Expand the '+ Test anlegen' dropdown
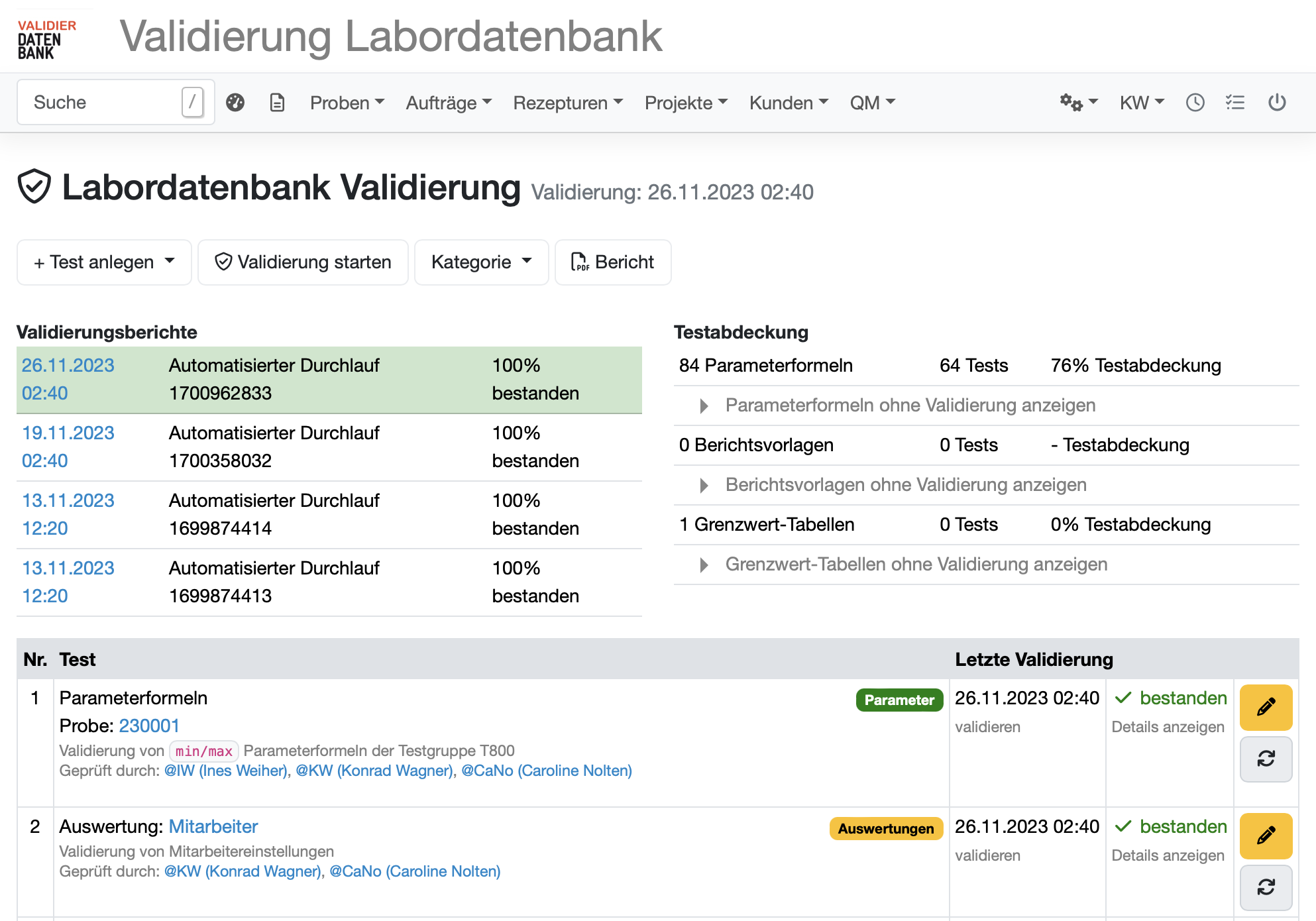Screen dimensions: 1316x921 (x=104, y=262)
